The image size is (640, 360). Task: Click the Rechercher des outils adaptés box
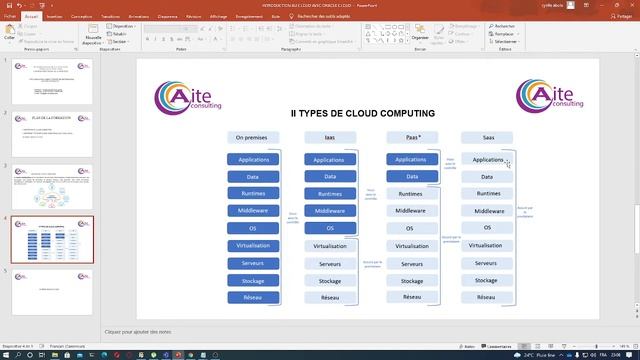click(320, 16)
